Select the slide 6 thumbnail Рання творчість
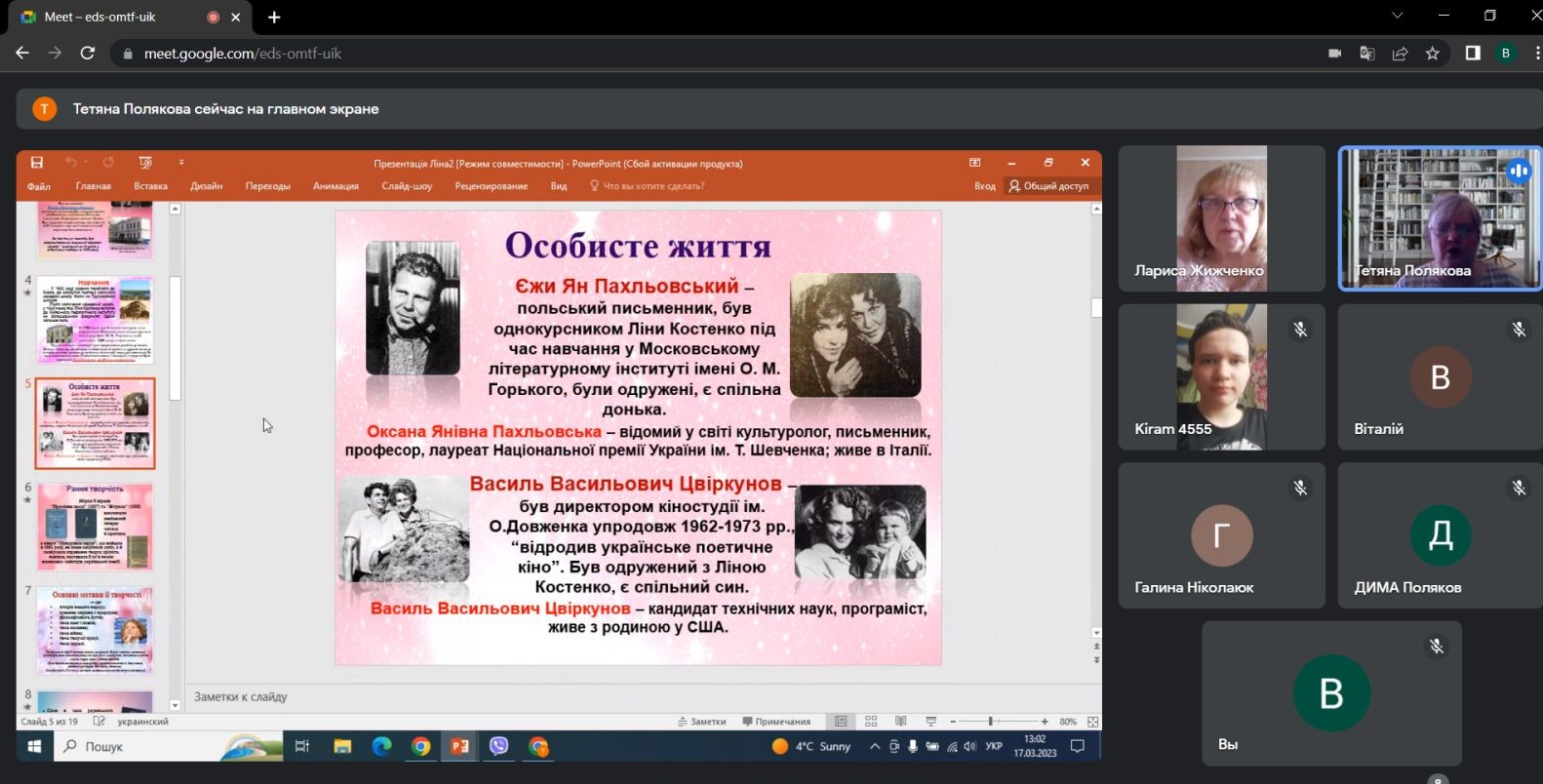1543x784 pixels. click(96, 528)
